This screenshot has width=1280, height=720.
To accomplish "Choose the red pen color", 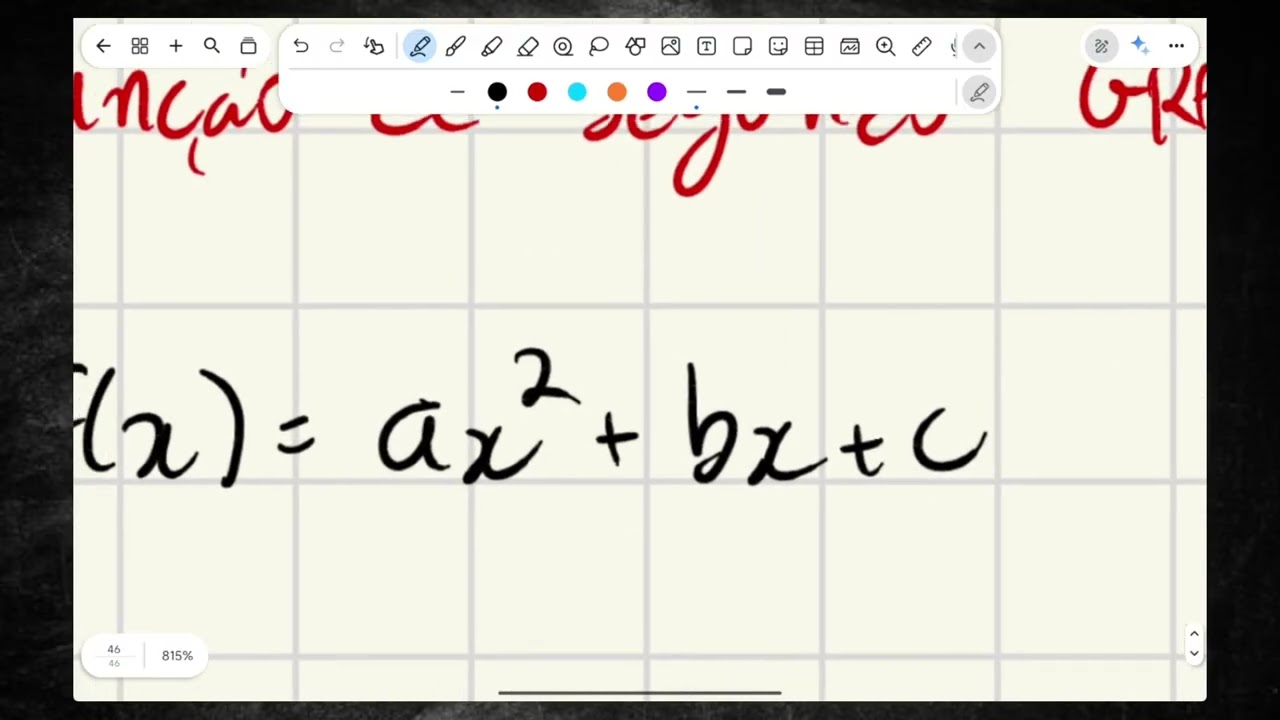I will [537, 92].
